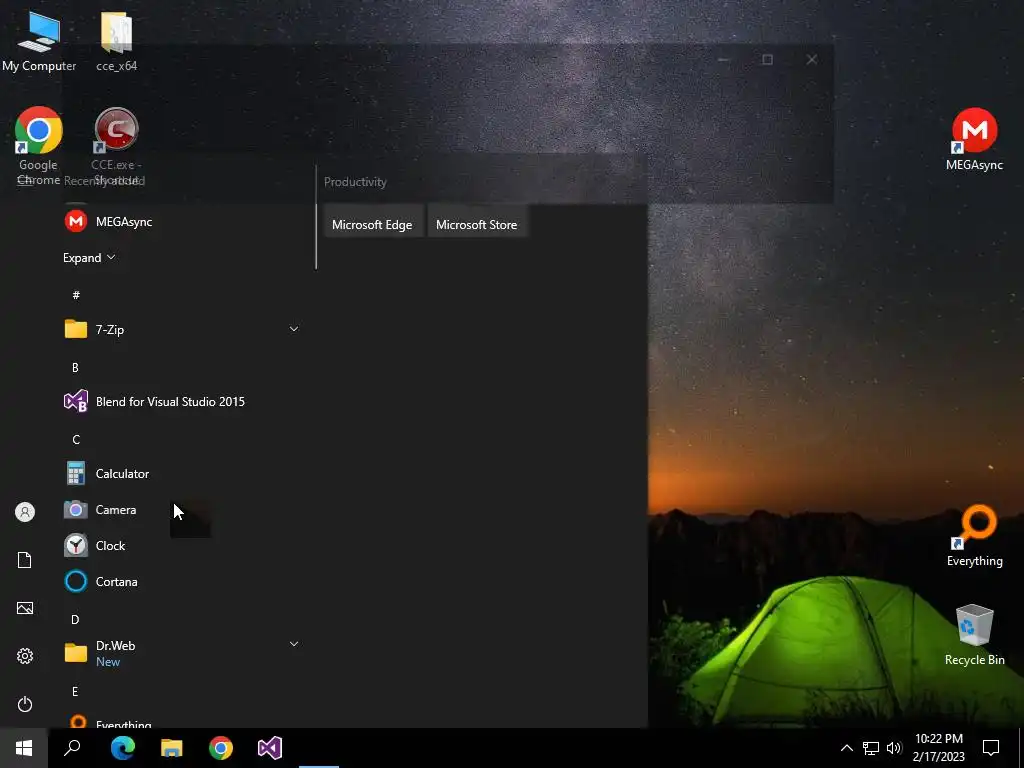Screen dimensions: 1024x768
Task: Open the user account icon
Action: 25,512
